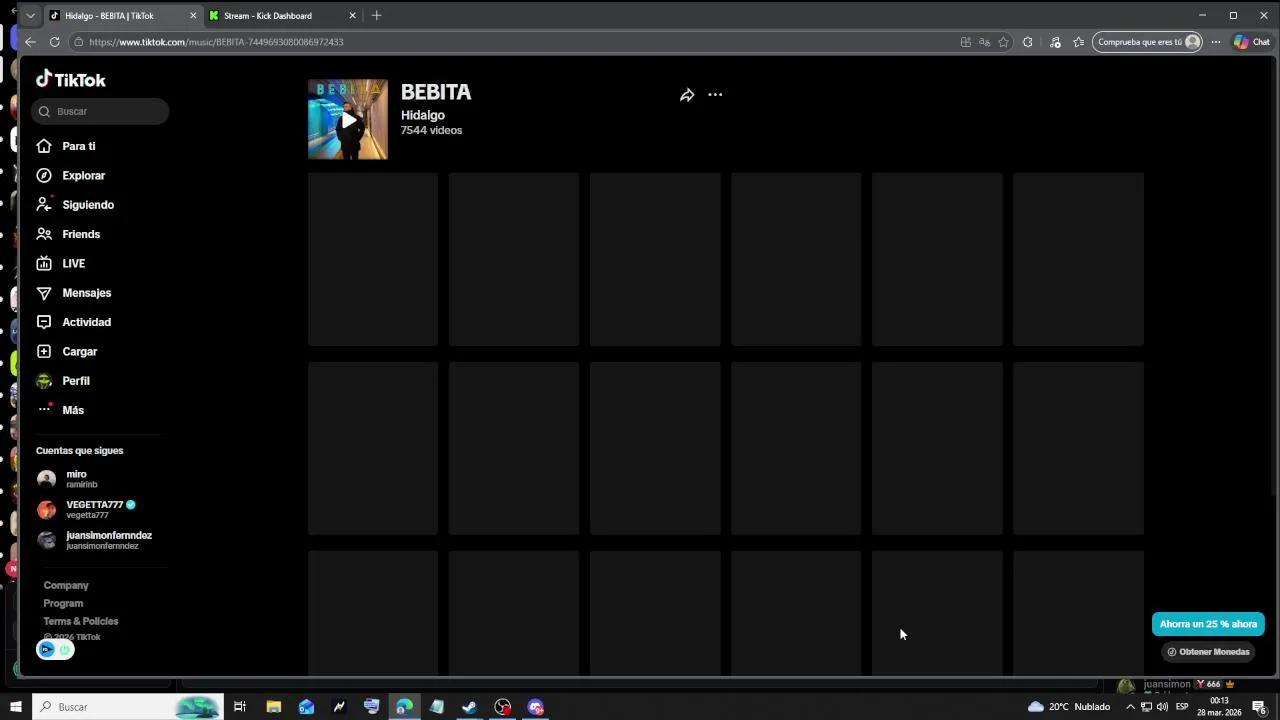The height and width of the screenshot is (720, 1280).
Task: Reload the TikTok page
Action: [54, 42]
